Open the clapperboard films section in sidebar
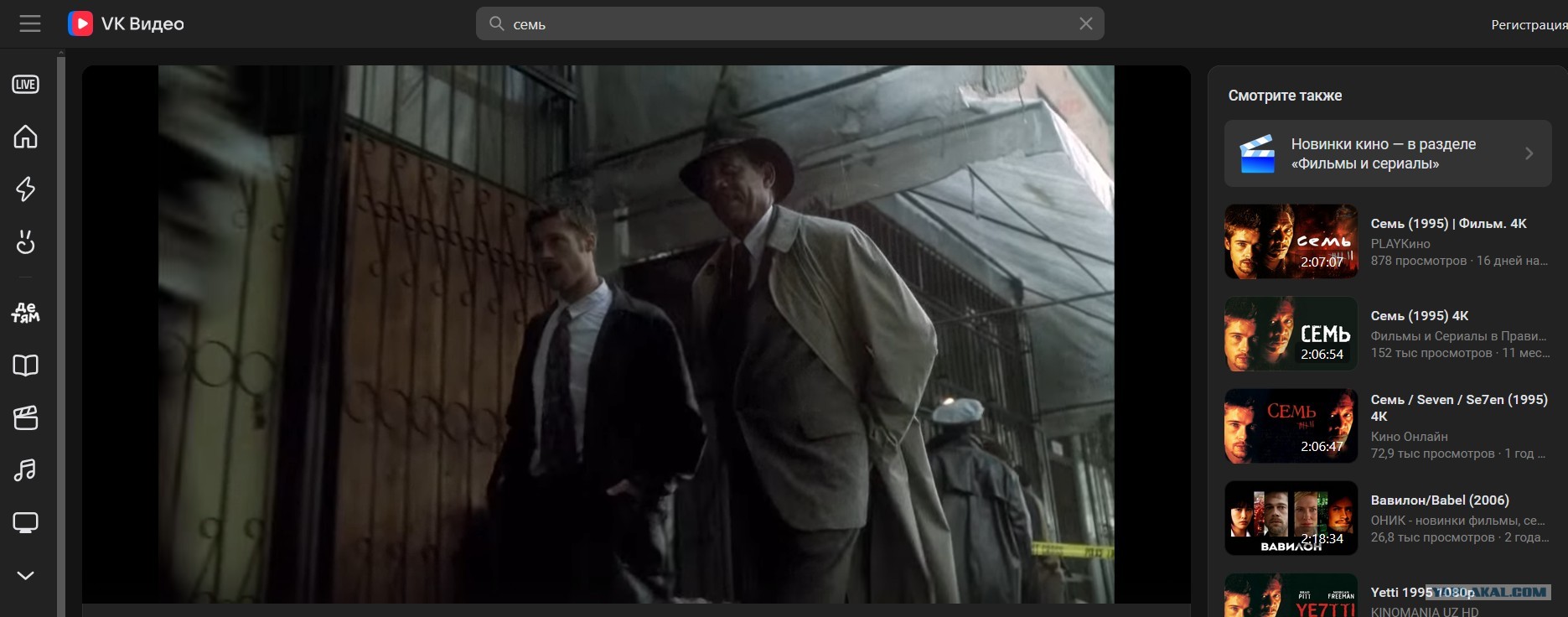1568x617 pixels. 25,417
